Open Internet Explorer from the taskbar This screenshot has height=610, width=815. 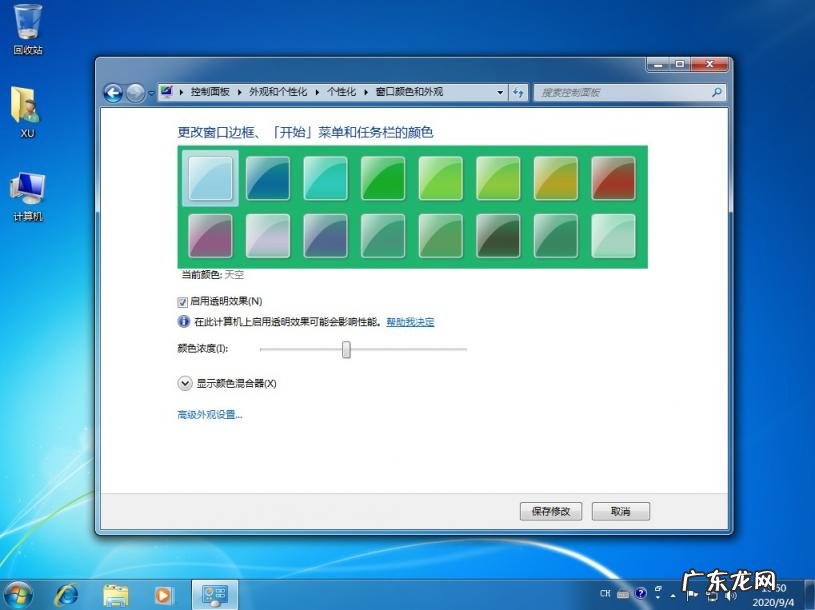point(67,594)
